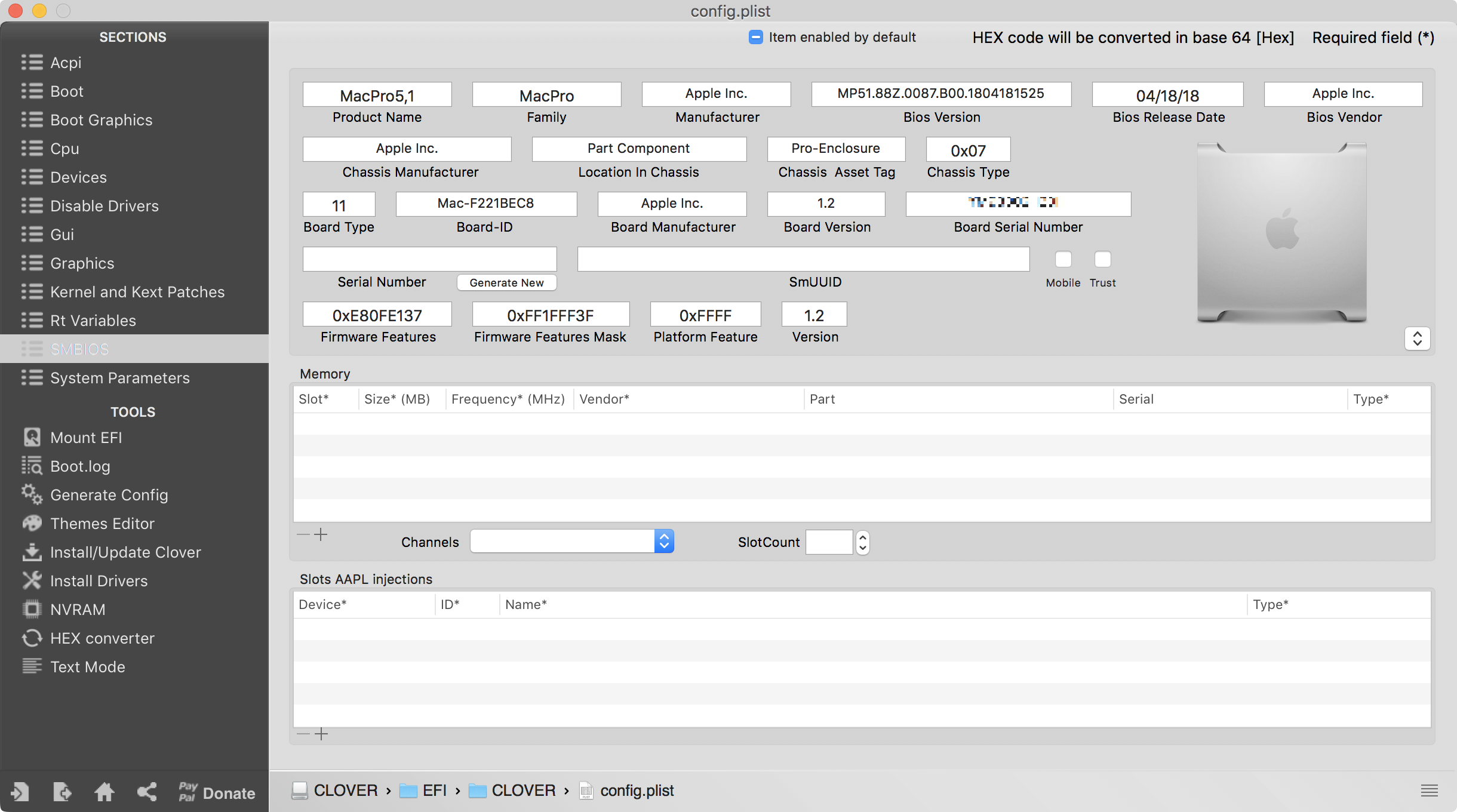Screen dimensions: 1457x812
Task: Click the SlotCount stepper arrows
Action: point(862,542)
